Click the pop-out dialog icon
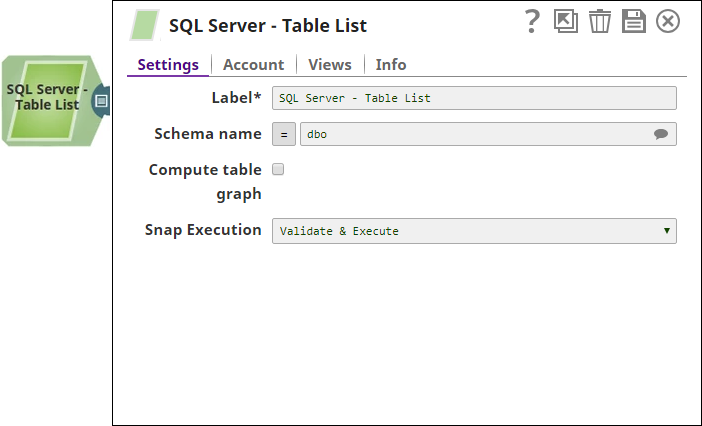 [x=566, y=21]
